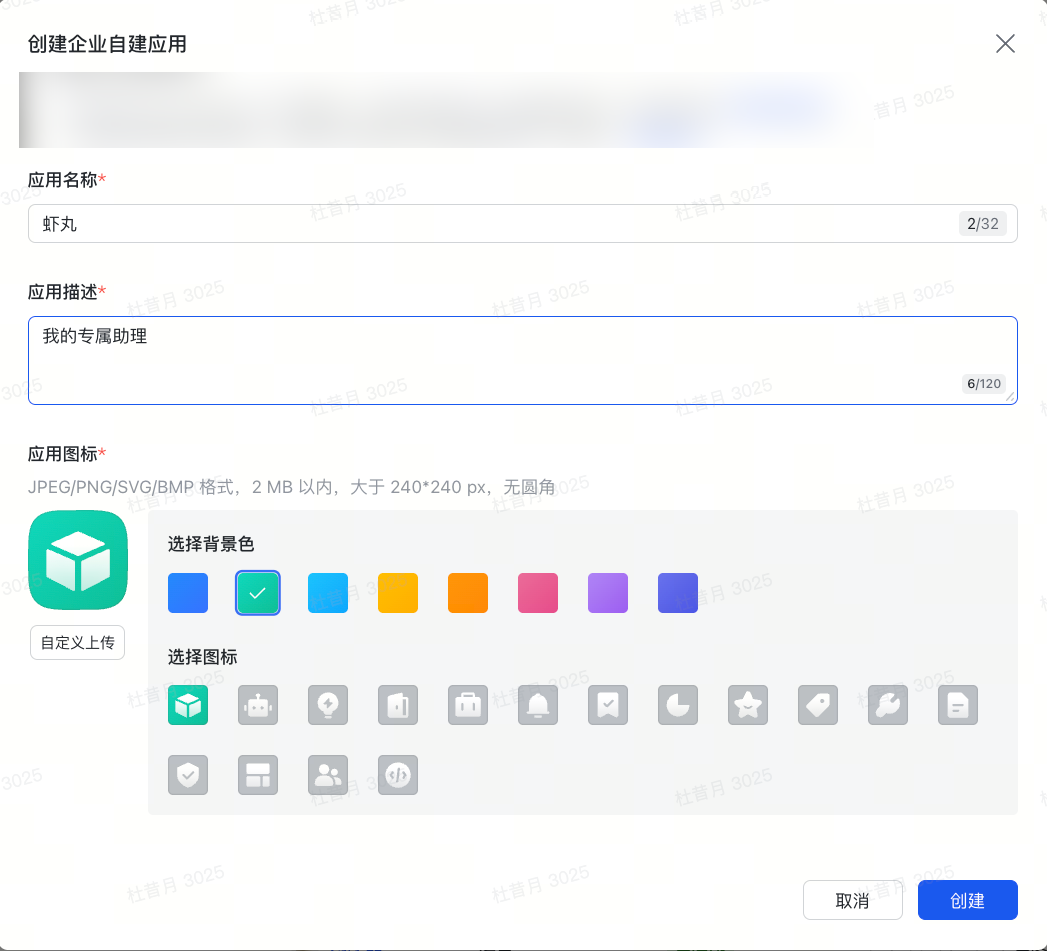The image size is (1047, 951).
Task: Click the 创建企业自建应用 dialog title
Action: (107, 44)
